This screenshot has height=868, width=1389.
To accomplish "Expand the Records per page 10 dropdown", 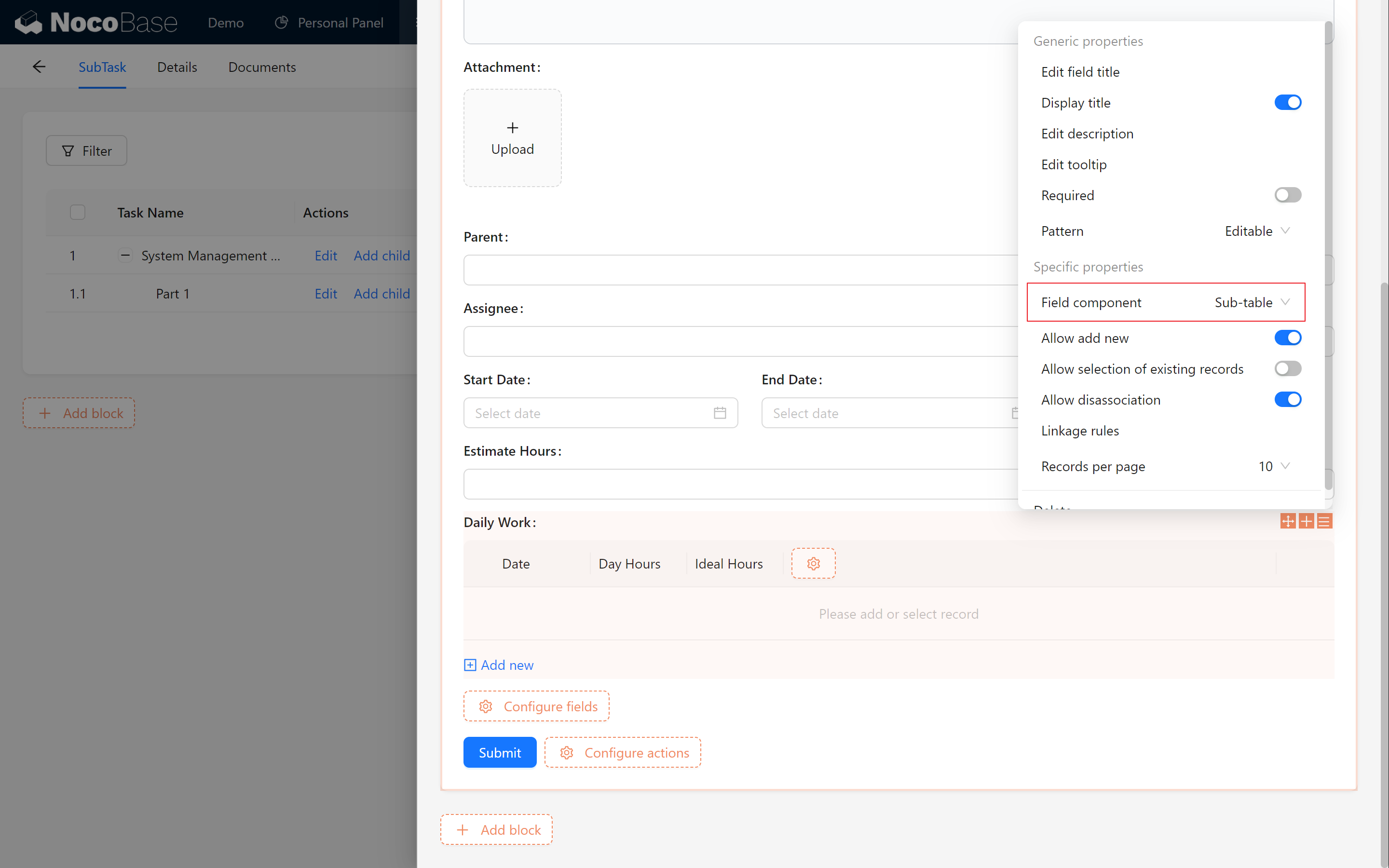I will [1275, 465].
